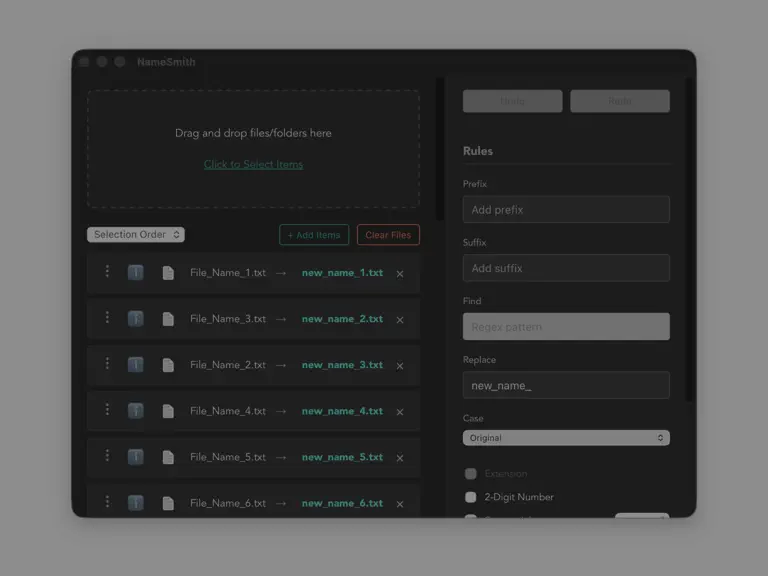This screenshot has width=768, height=576.
Task: Click document icon of File_Name_6.txt
Action: [168, 503]
